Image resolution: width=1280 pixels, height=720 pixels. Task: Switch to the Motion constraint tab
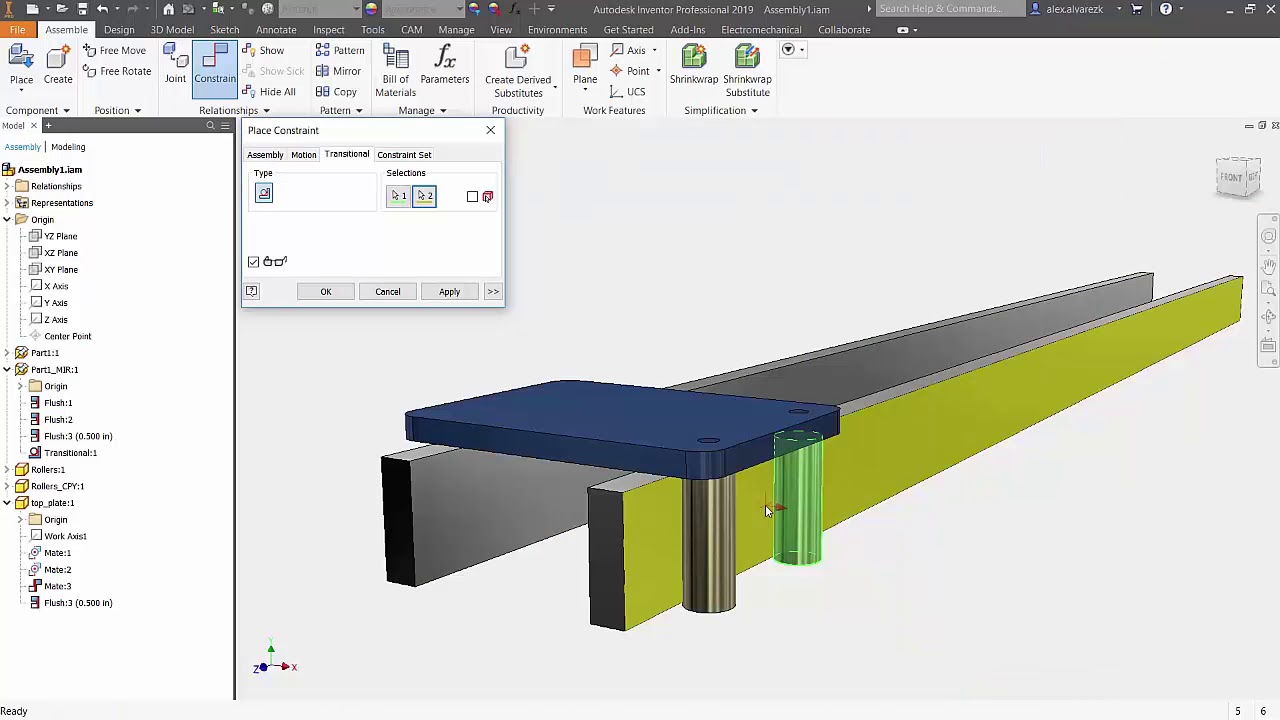click(x=303, y=155)
